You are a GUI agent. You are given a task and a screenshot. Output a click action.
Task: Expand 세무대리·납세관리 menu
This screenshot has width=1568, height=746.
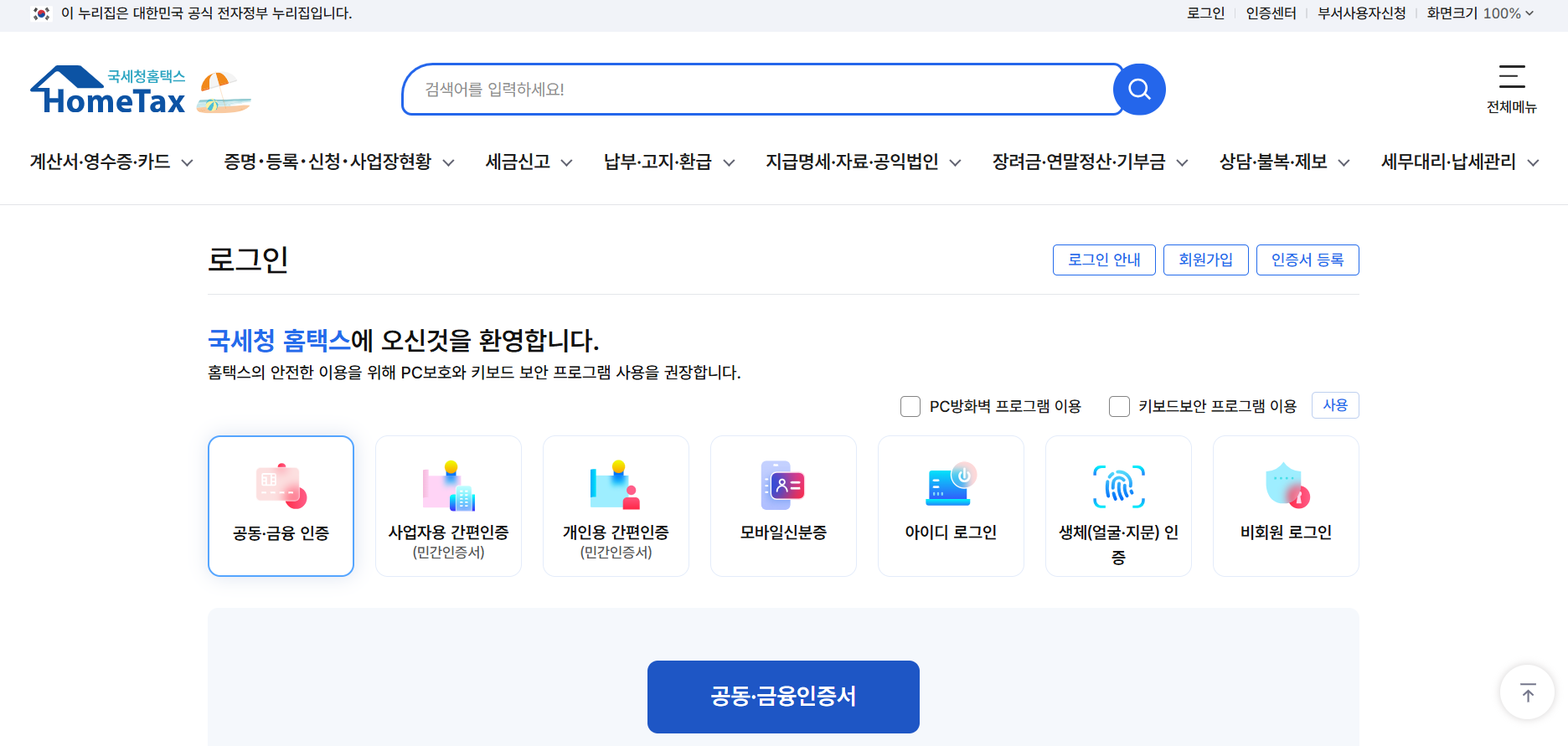1460,162
